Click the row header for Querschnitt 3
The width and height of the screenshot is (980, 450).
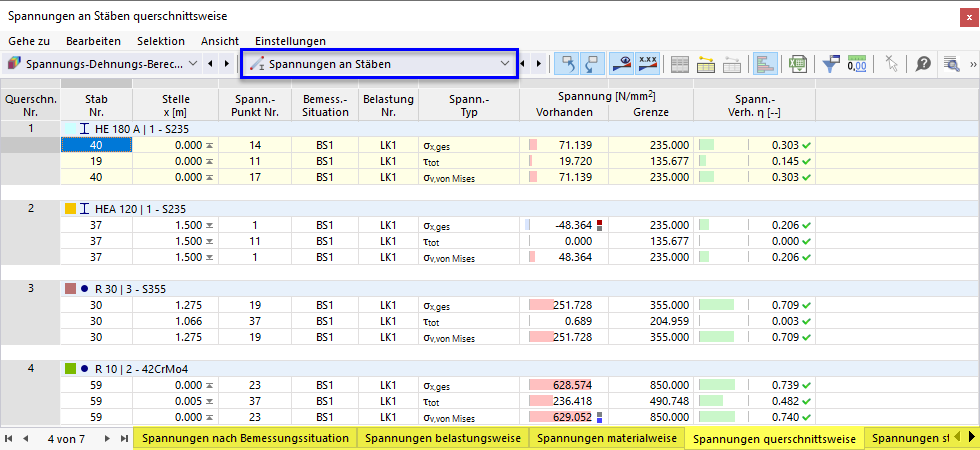click(x=30, y=289)
